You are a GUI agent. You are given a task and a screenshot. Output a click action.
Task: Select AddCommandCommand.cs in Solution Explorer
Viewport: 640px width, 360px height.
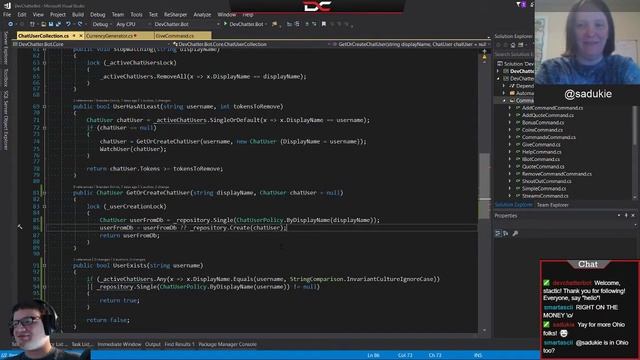coord(552,108)
